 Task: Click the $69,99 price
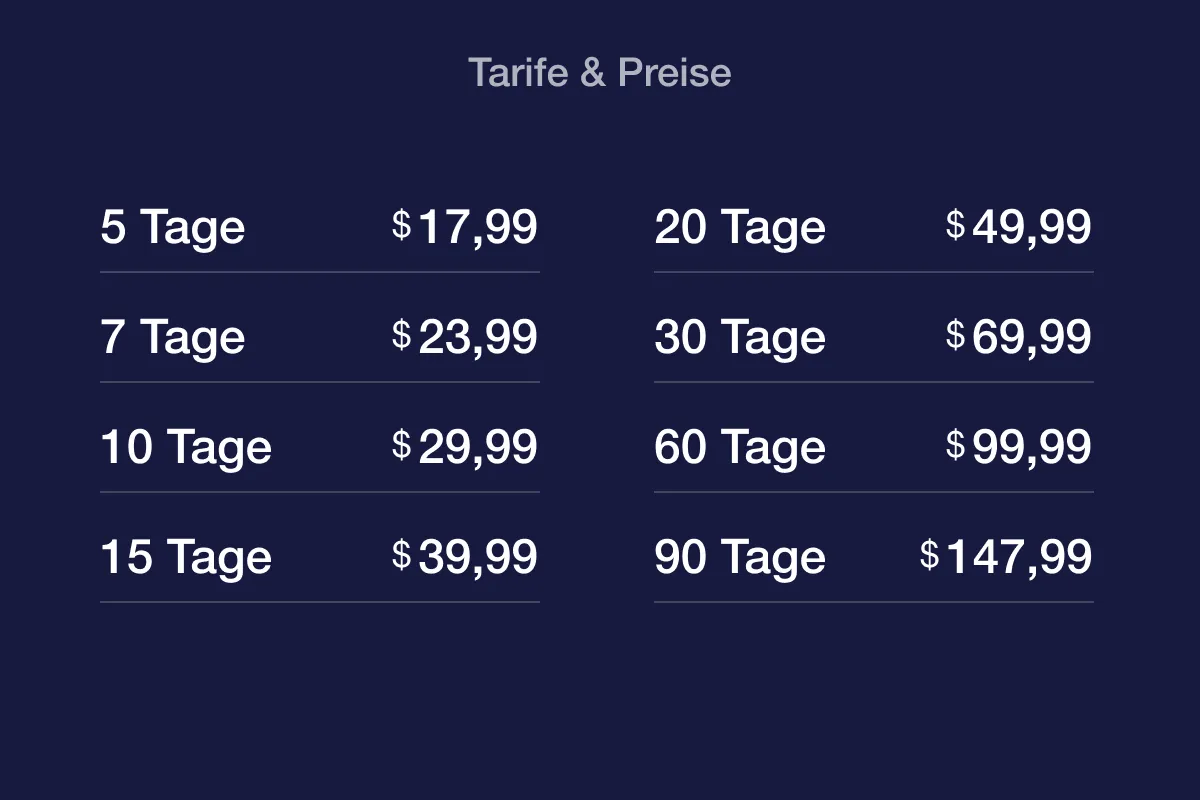pyautogui.click(x=1019, y=337)
